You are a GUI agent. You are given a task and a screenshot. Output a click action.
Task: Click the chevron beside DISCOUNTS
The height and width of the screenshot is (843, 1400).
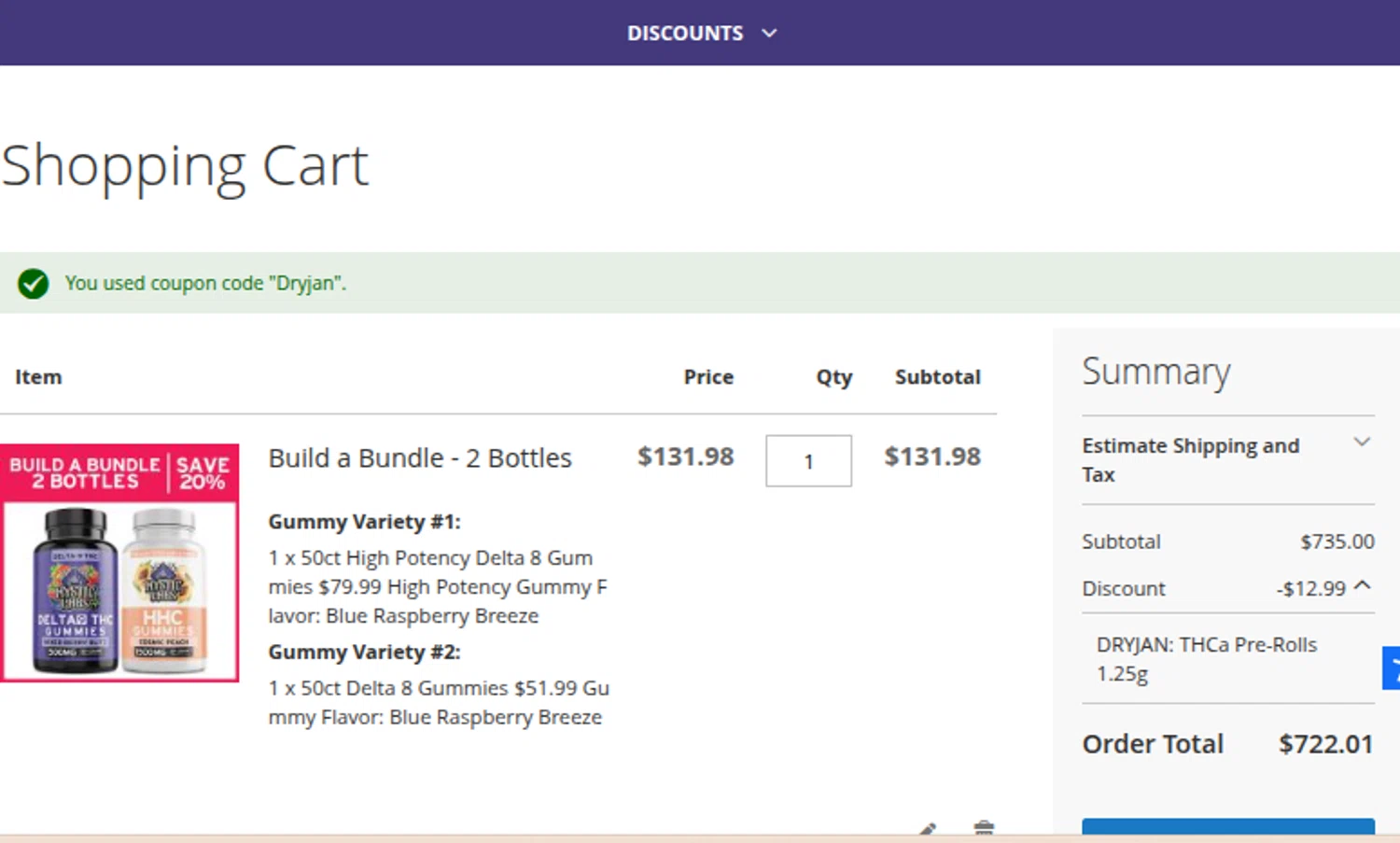[769, 34]
